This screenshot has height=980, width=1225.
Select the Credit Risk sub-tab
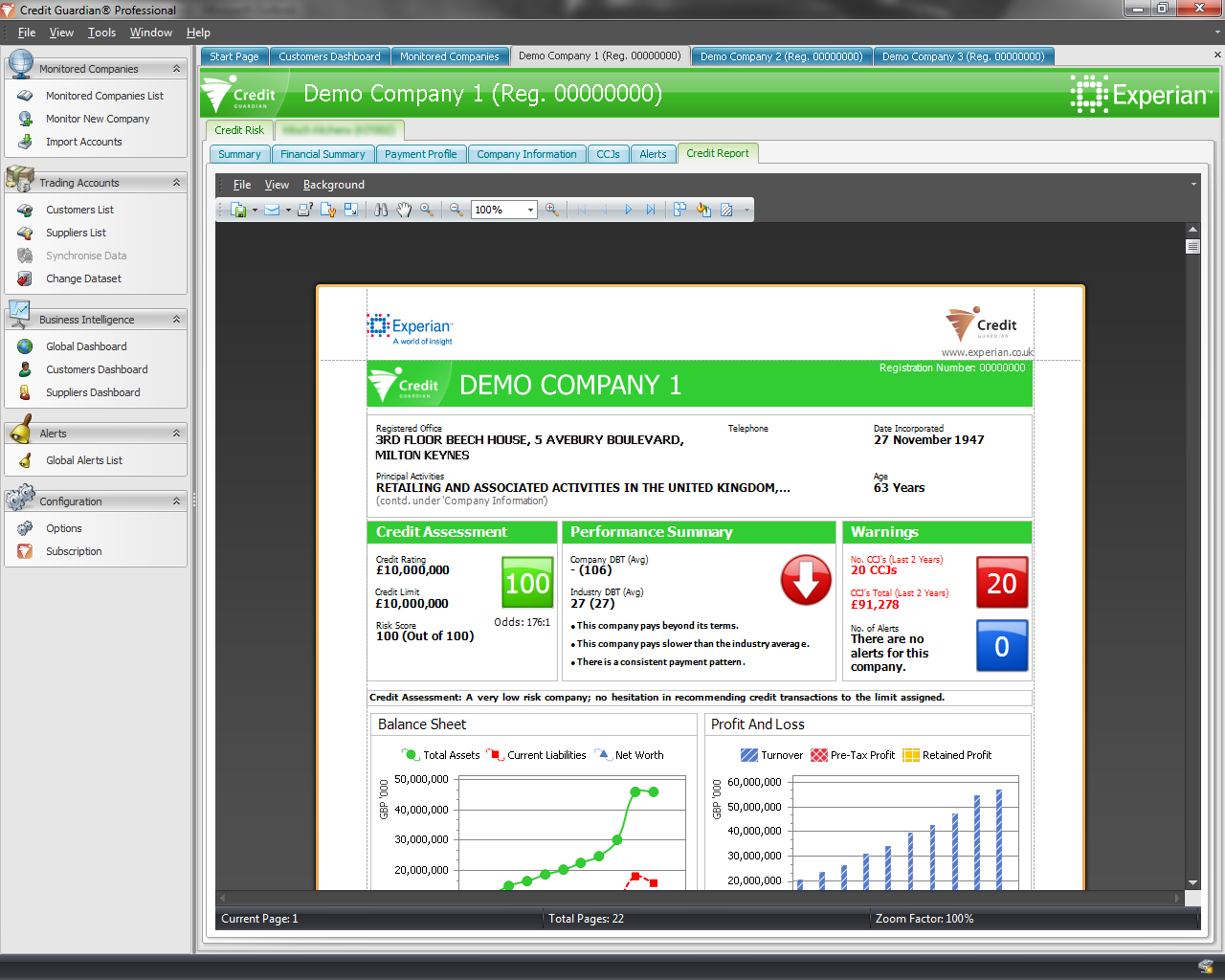[x=239, y=130]
